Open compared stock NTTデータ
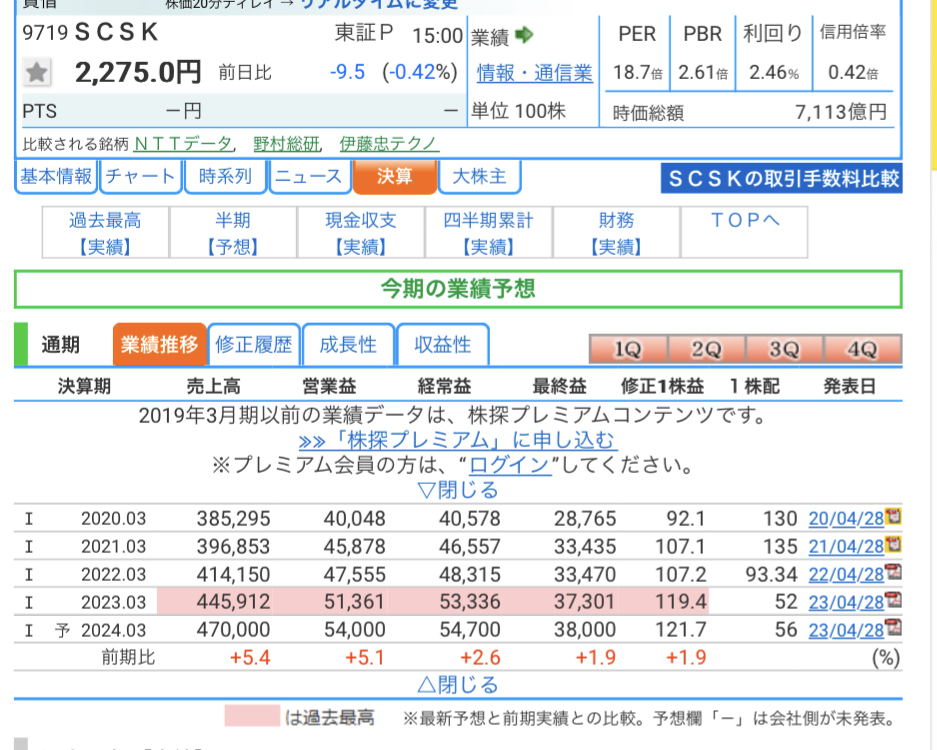Viewport: 937px width, 750px height. pos(183,144)
